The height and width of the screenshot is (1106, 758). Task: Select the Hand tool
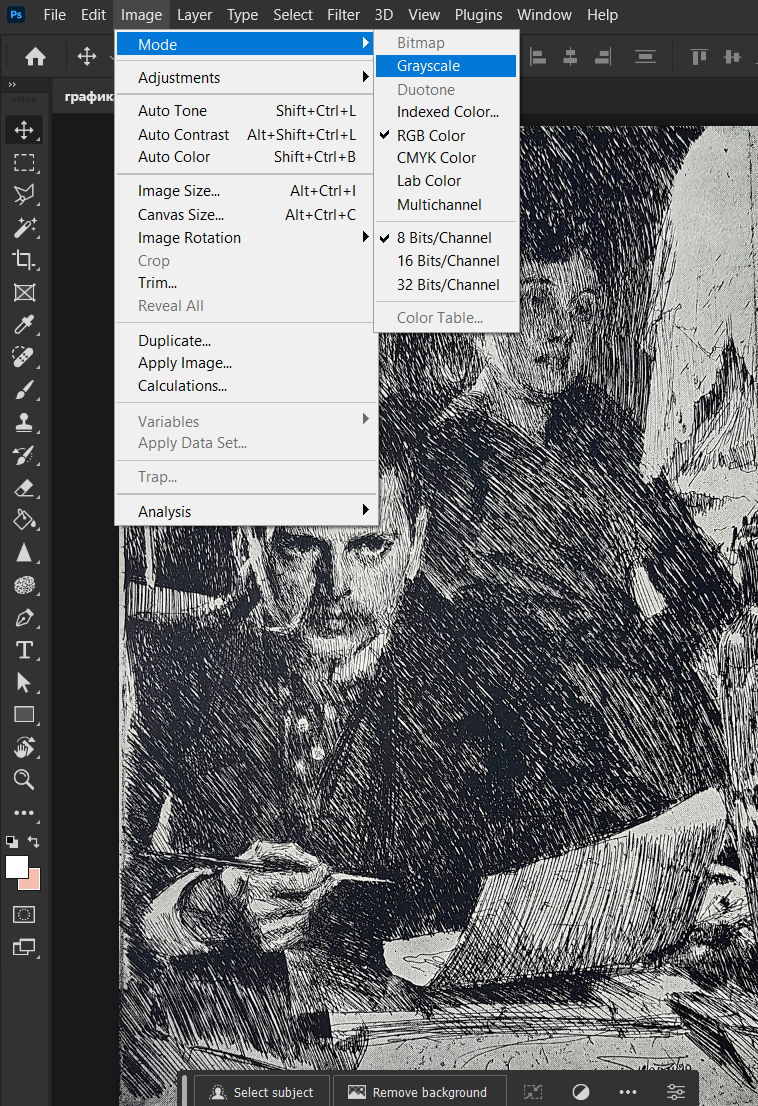[x=24, y=747]
